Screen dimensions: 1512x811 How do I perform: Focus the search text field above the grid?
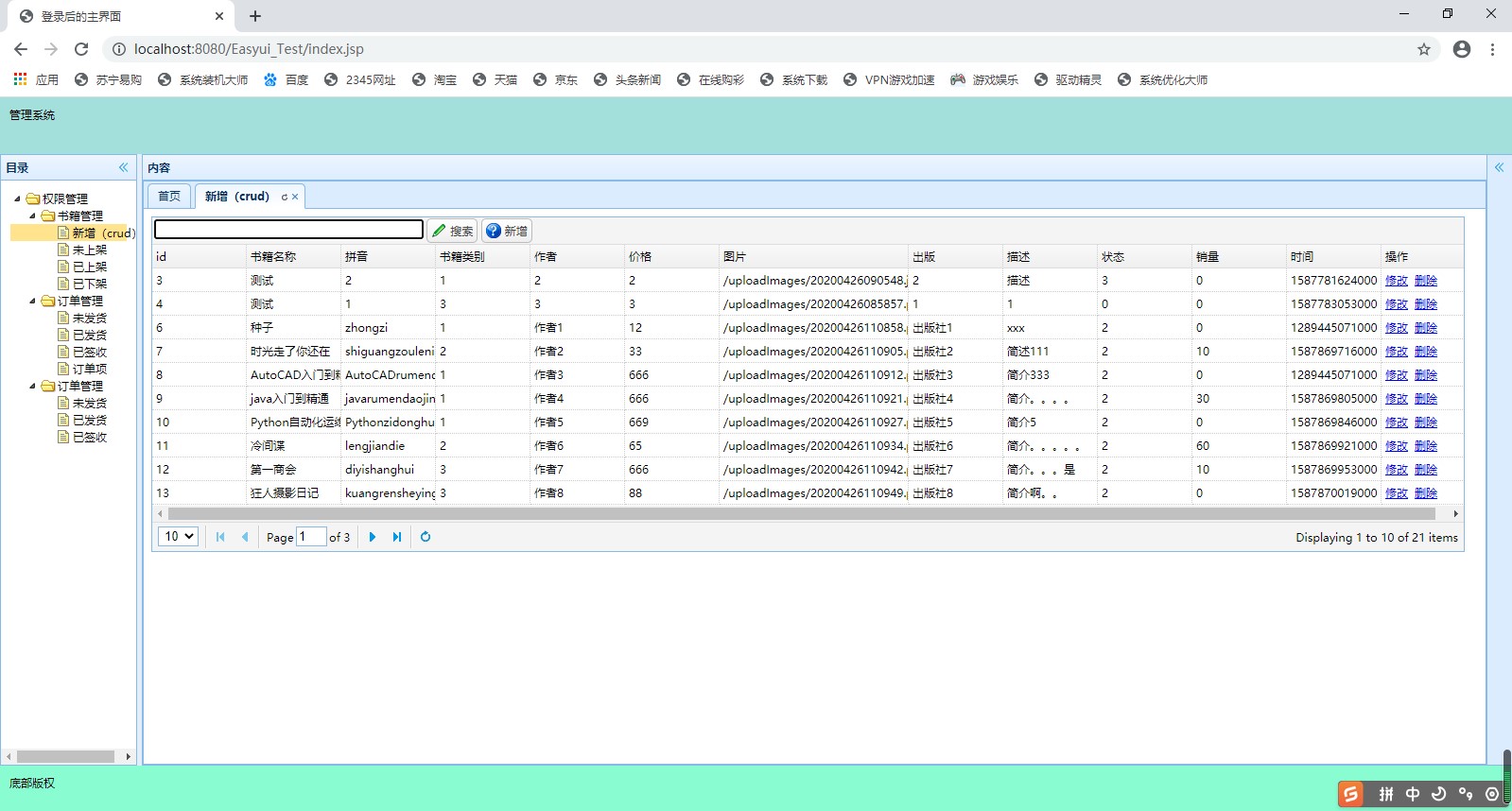tap(288, 230)
